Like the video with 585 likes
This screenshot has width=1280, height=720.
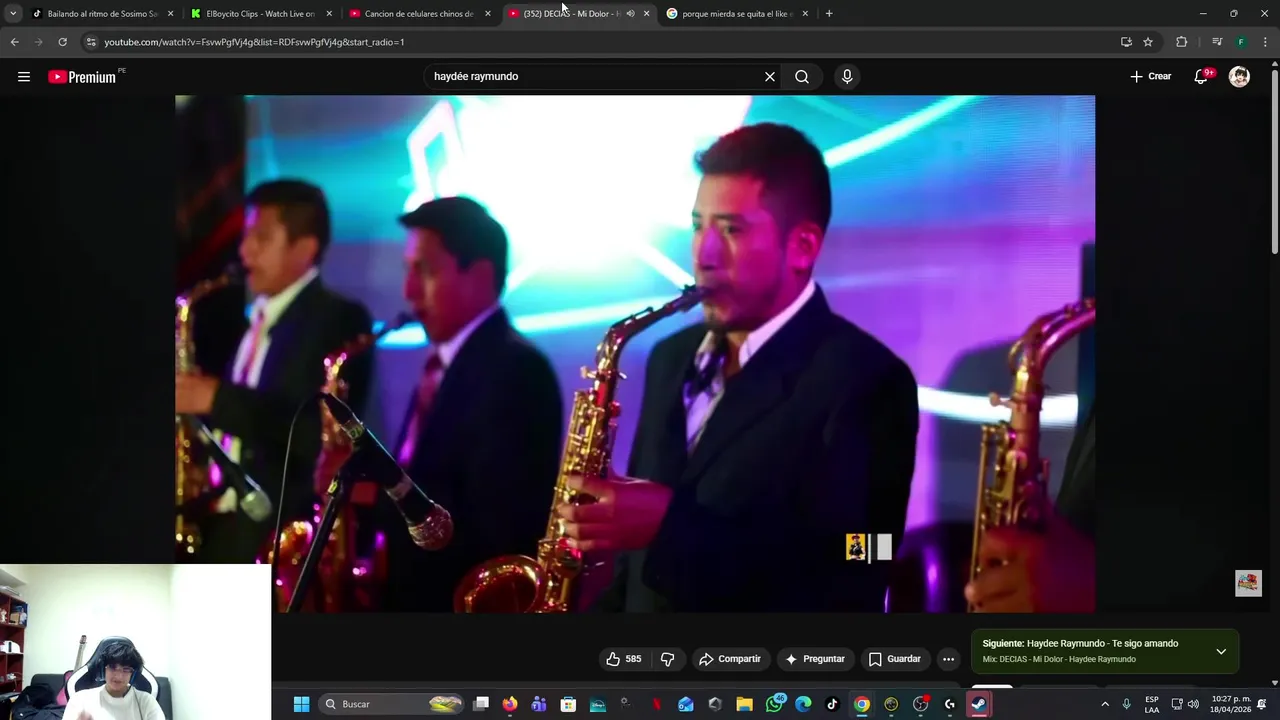[x=624, y=659]
